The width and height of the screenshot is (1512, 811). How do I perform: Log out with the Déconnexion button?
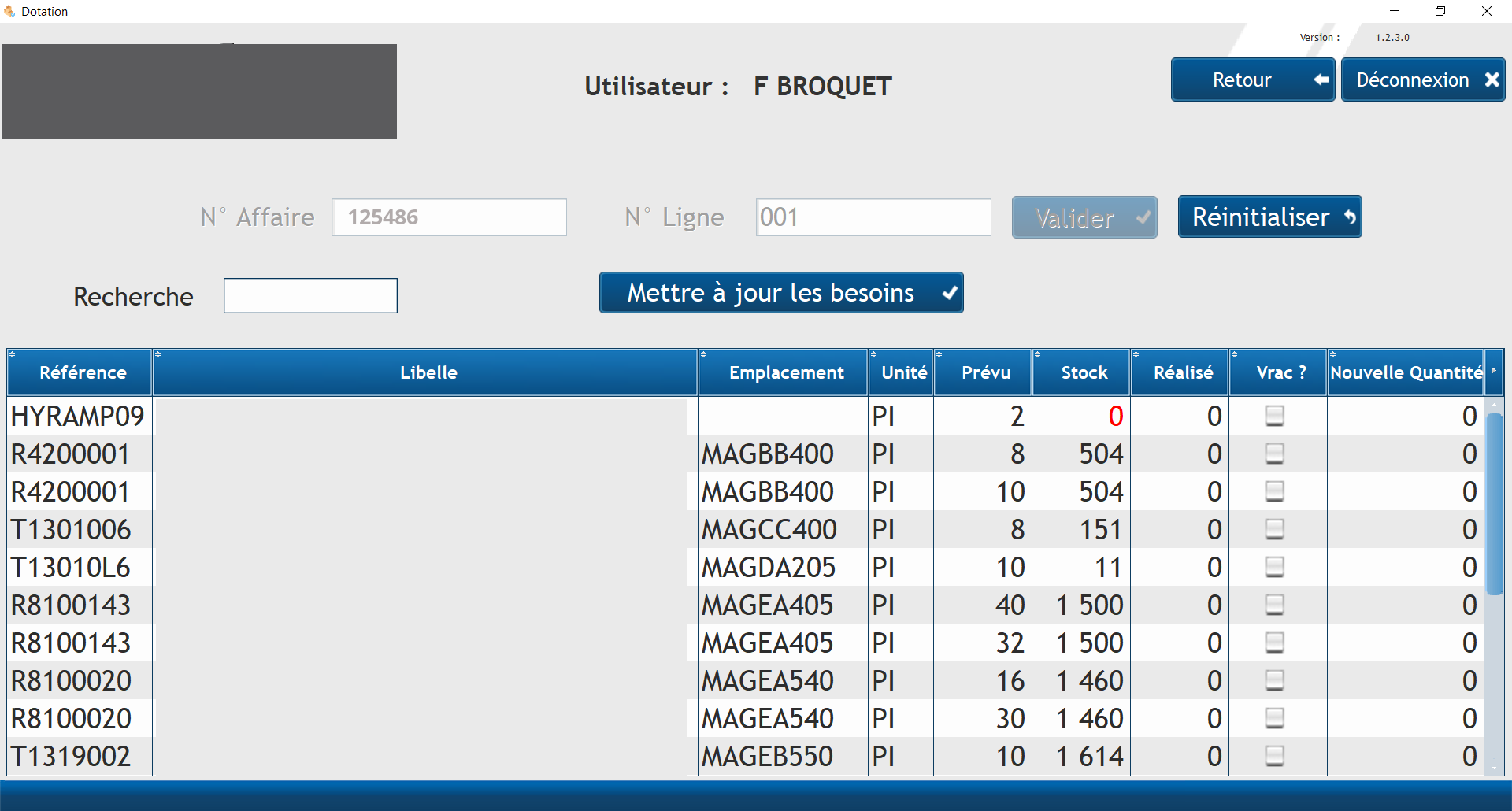[x=1423, y=80]
